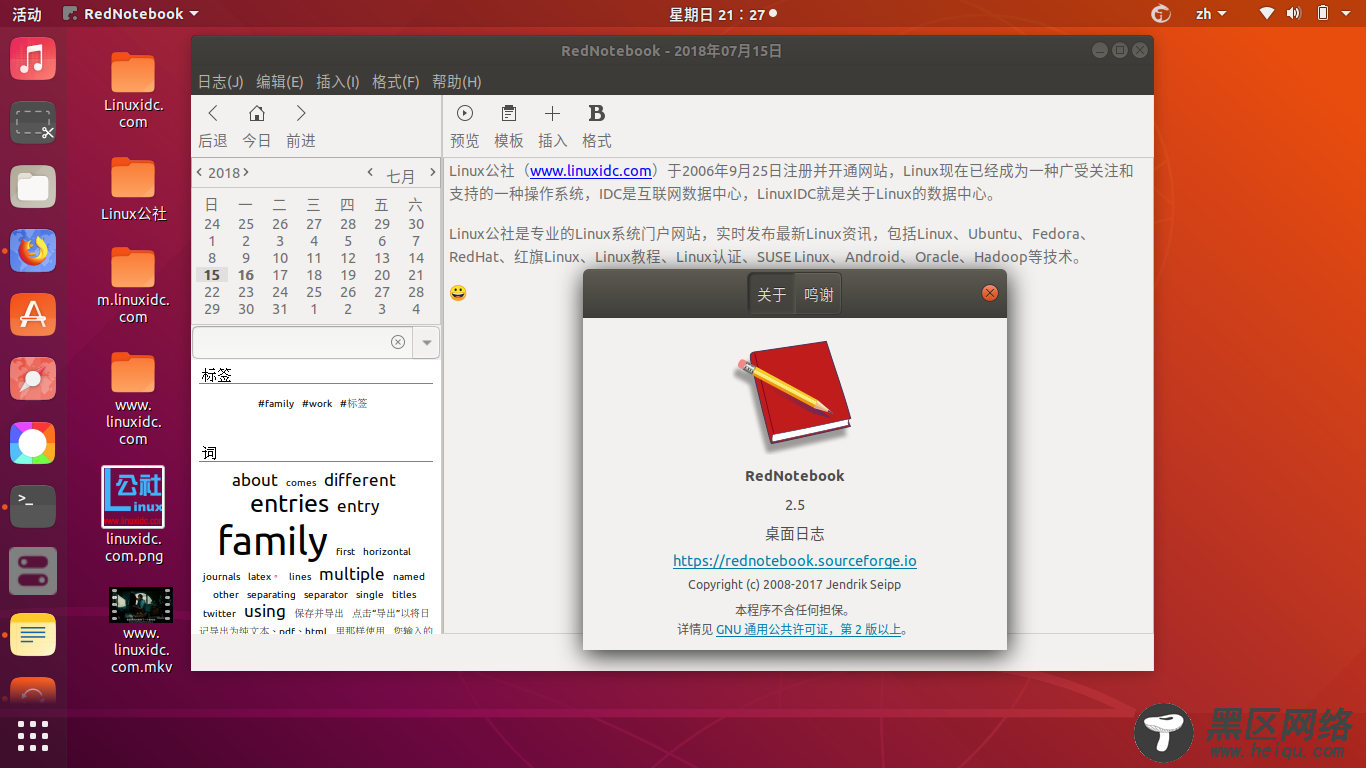1366x768 pixels.
Task: Open the notes app icon in the dock
Action: coord(33,635)
